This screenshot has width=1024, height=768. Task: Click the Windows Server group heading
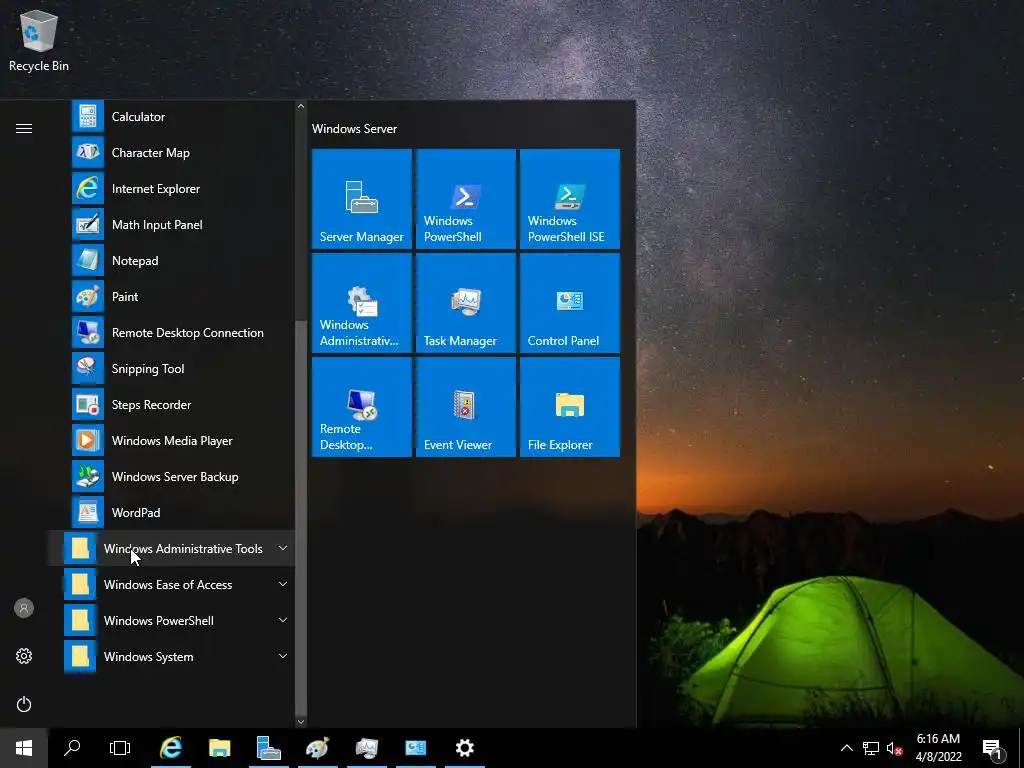pyautogui.click(x=354, y=129)
